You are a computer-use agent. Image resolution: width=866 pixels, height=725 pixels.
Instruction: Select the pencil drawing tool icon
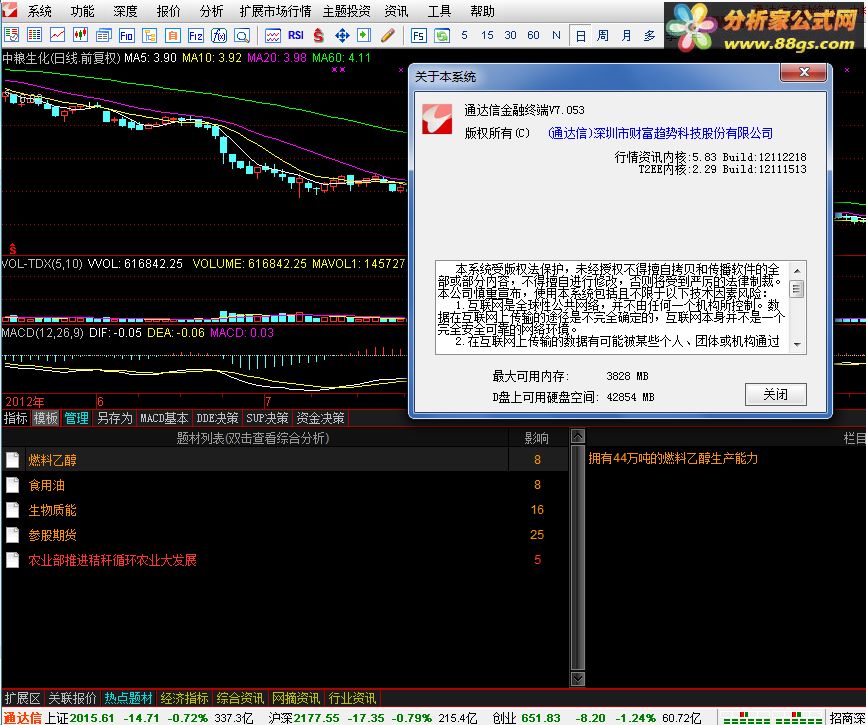pyautogui.click(x=388, y=35)
